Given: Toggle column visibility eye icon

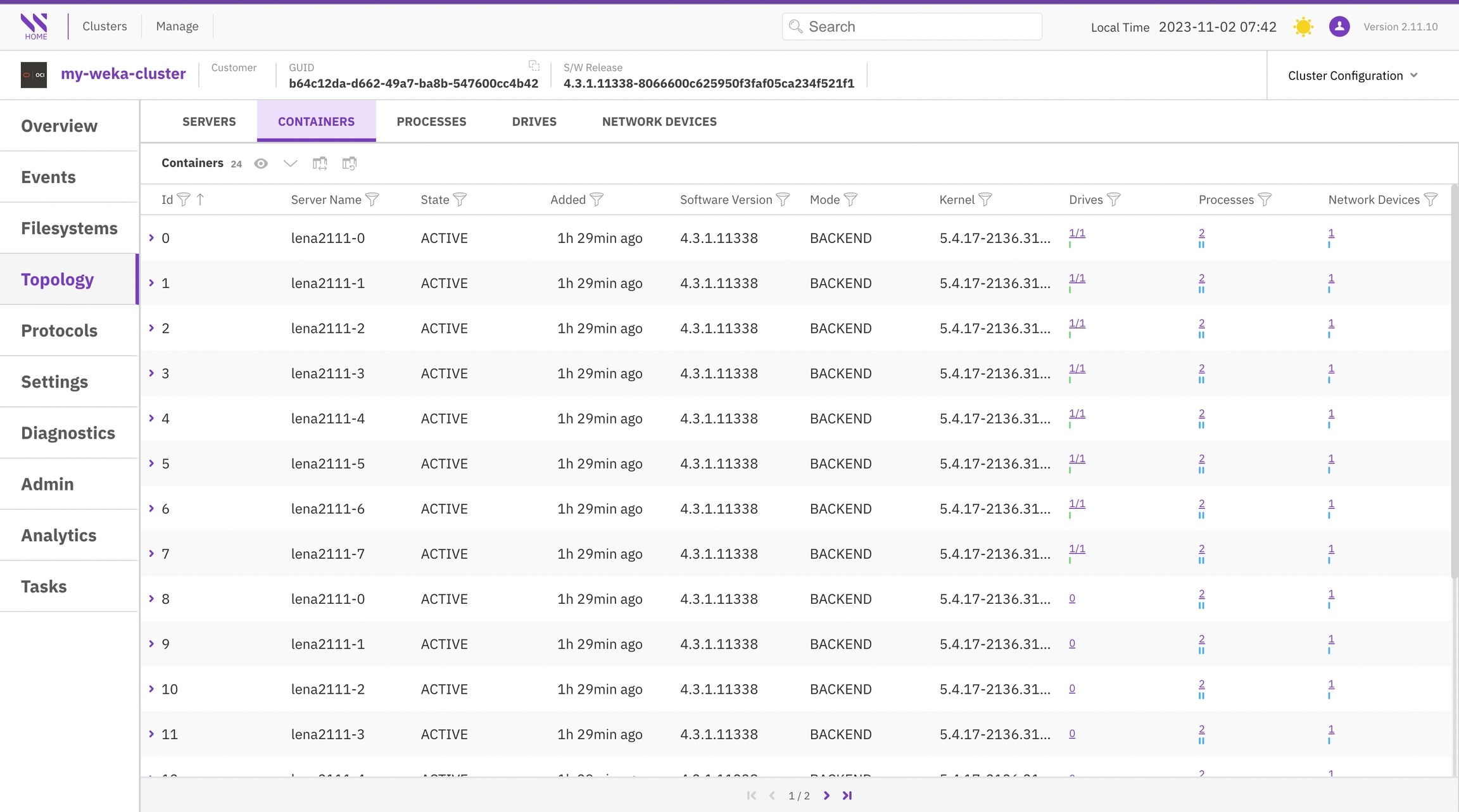Looking at the screenshot, I should tap(261, 163).
